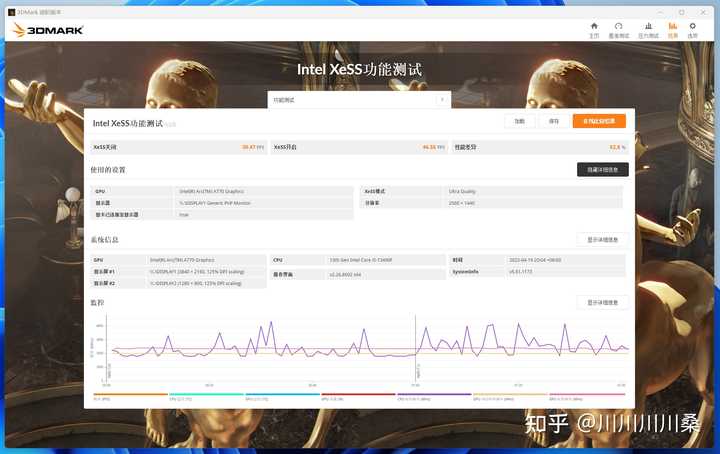Click the white Load button in result header
The image size is (720, 454).
coord(519,121)
